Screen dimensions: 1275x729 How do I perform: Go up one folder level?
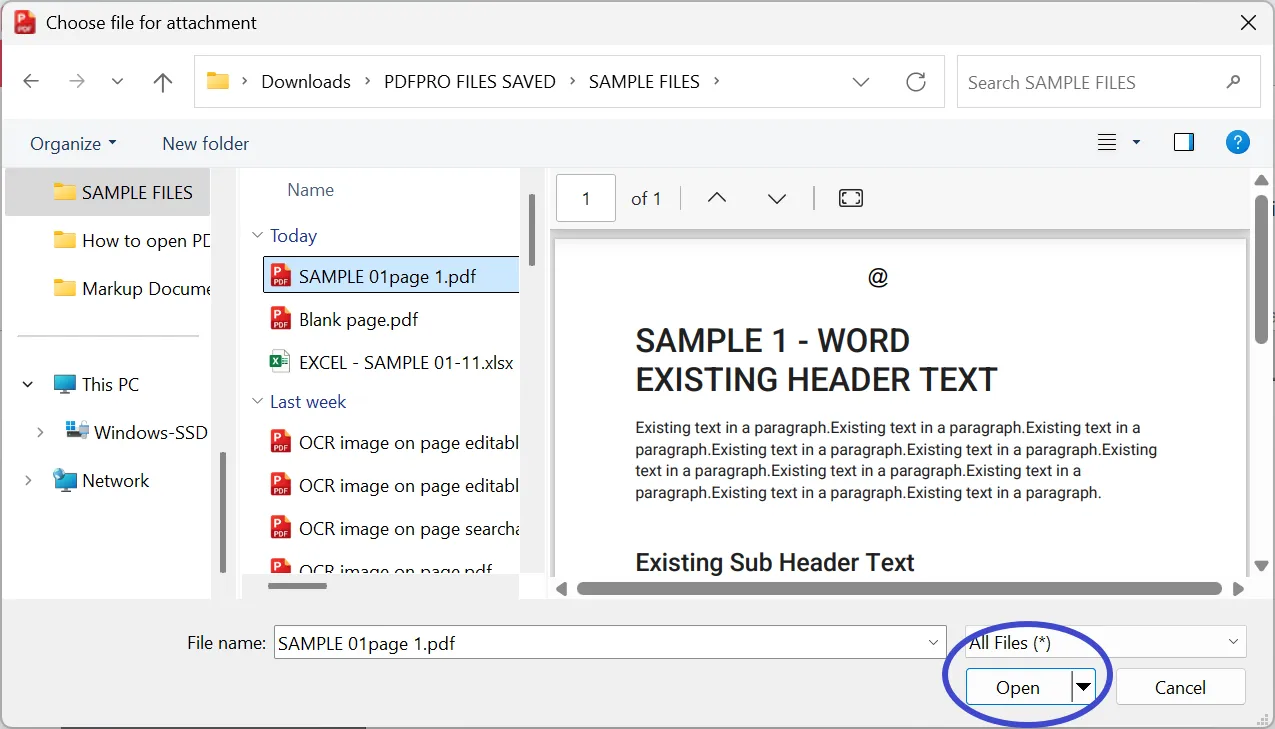coord(163,82)
